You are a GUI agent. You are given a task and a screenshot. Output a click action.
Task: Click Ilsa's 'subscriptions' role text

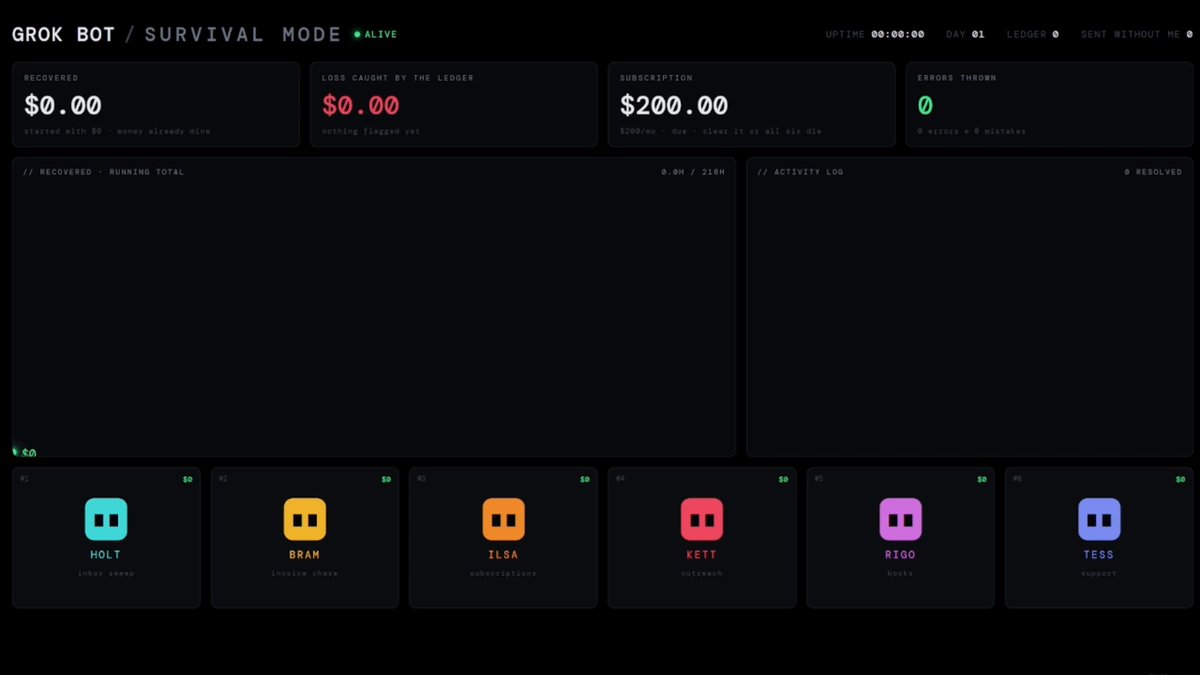tap(504, 573)
